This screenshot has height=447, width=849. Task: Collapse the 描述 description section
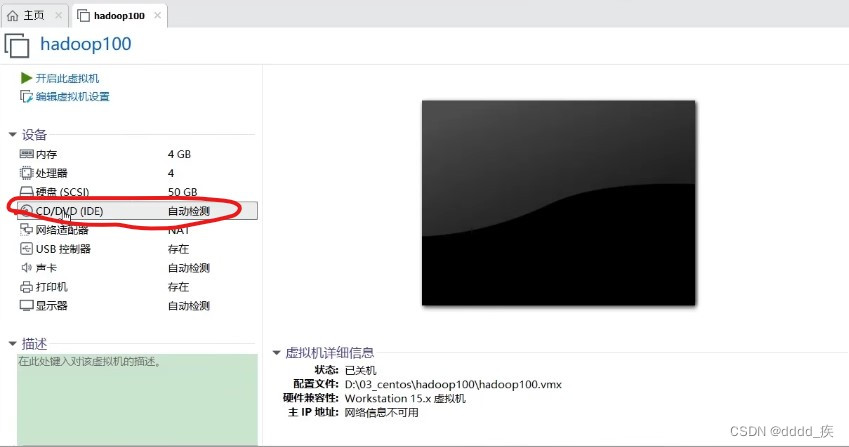(x=12, y=344)
